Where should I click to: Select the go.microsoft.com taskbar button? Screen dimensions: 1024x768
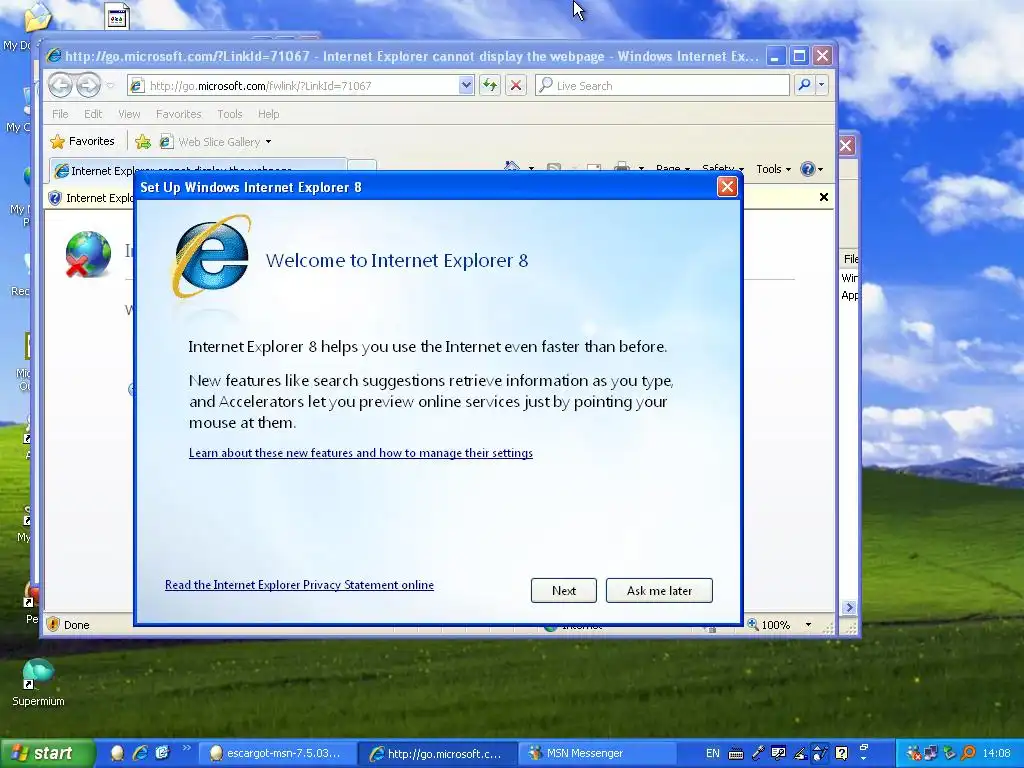(438, 753)
